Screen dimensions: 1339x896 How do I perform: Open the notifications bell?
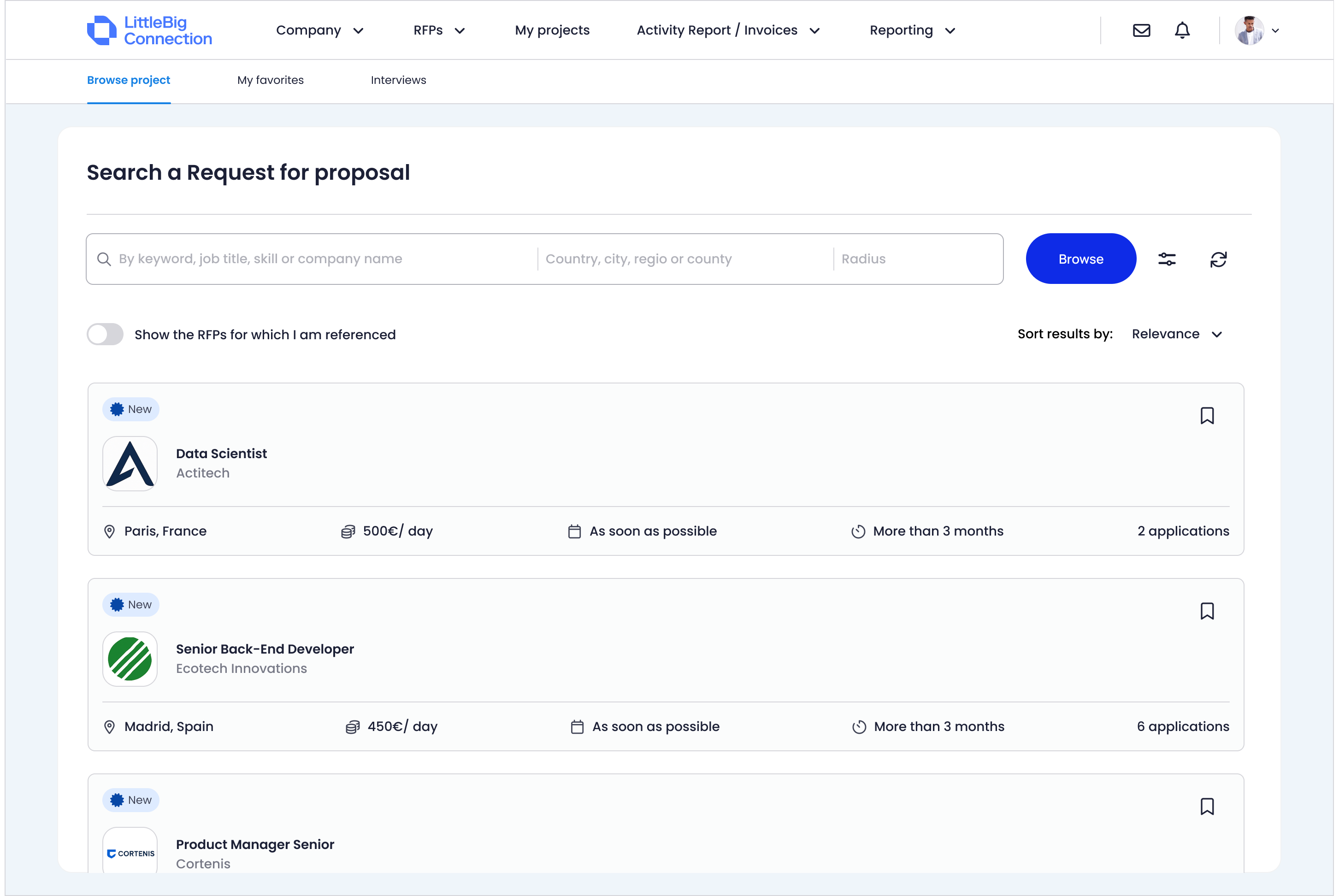click(x=1182, y=30)
